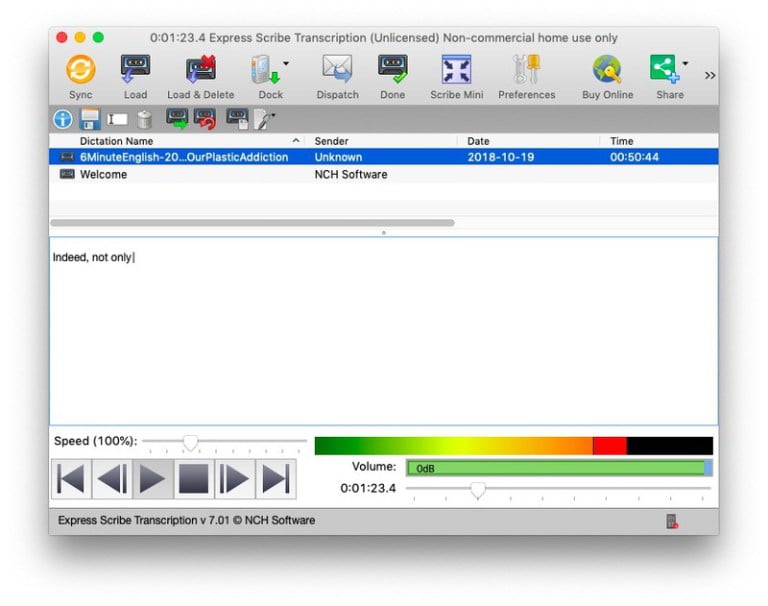Toggle the Dictation Name sort arrow
The image size is (768, 606).
point(296,141)
